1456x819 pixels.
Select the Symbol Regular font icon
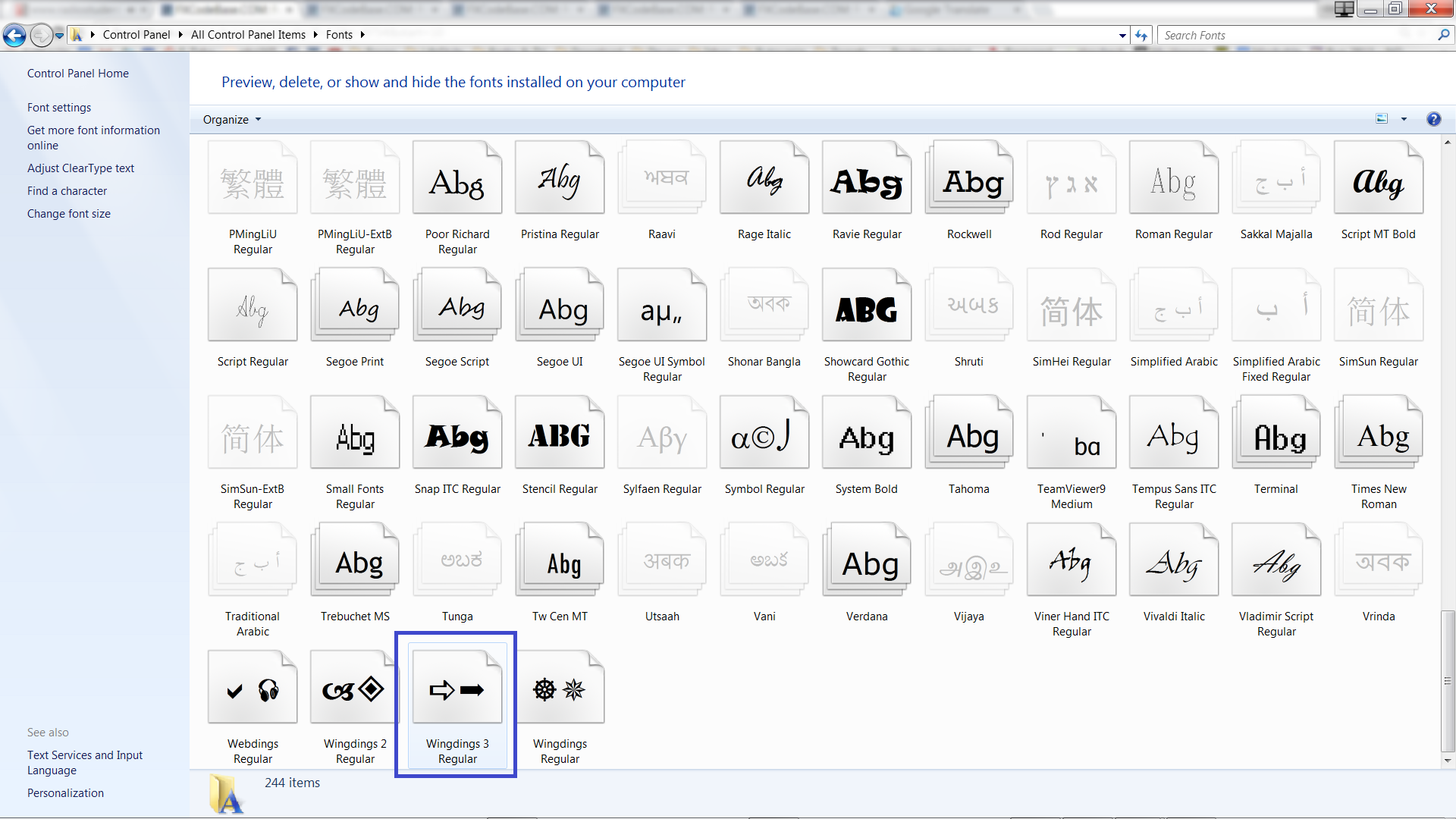[764, 431]
